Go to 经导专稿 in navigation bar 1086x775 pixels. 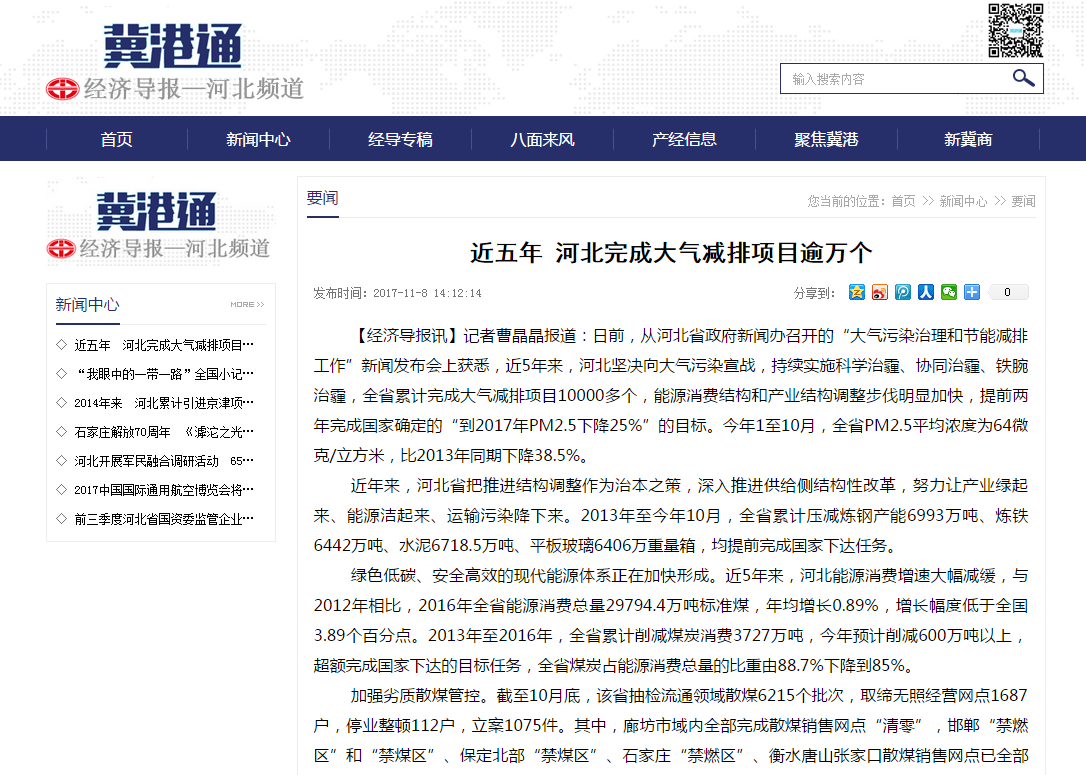(400, 139)
